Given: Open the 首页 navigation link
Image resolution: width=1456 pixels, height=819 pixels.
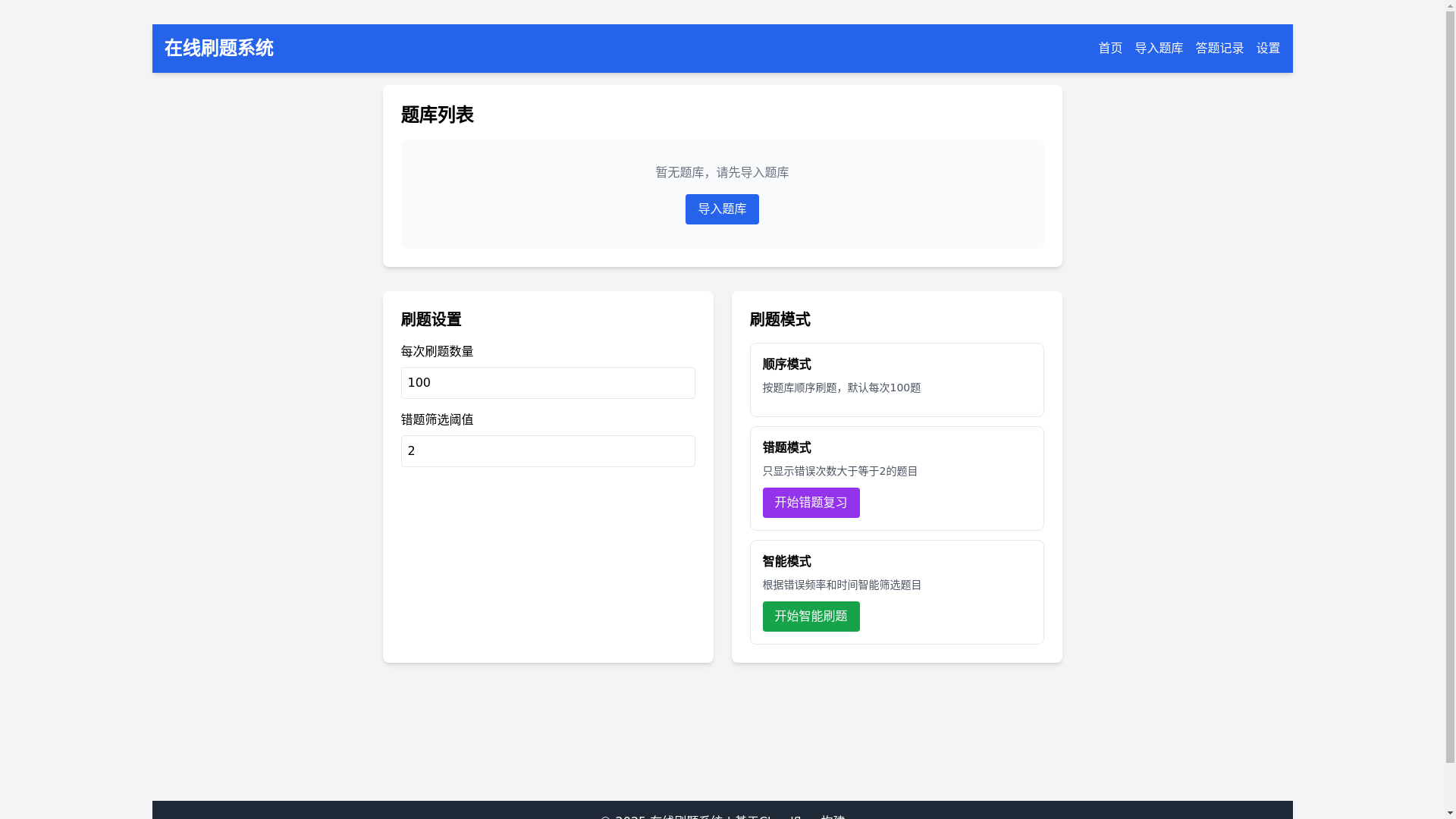Looking at the screenshot, I should click(1110, 49).
